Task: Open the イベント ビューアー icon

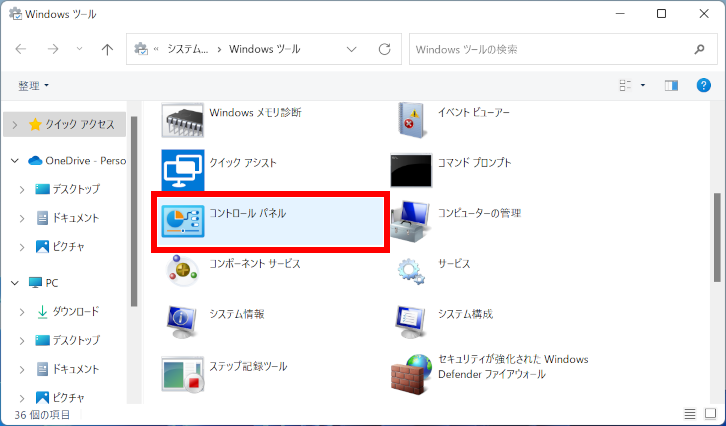Action: pos(411,120)
